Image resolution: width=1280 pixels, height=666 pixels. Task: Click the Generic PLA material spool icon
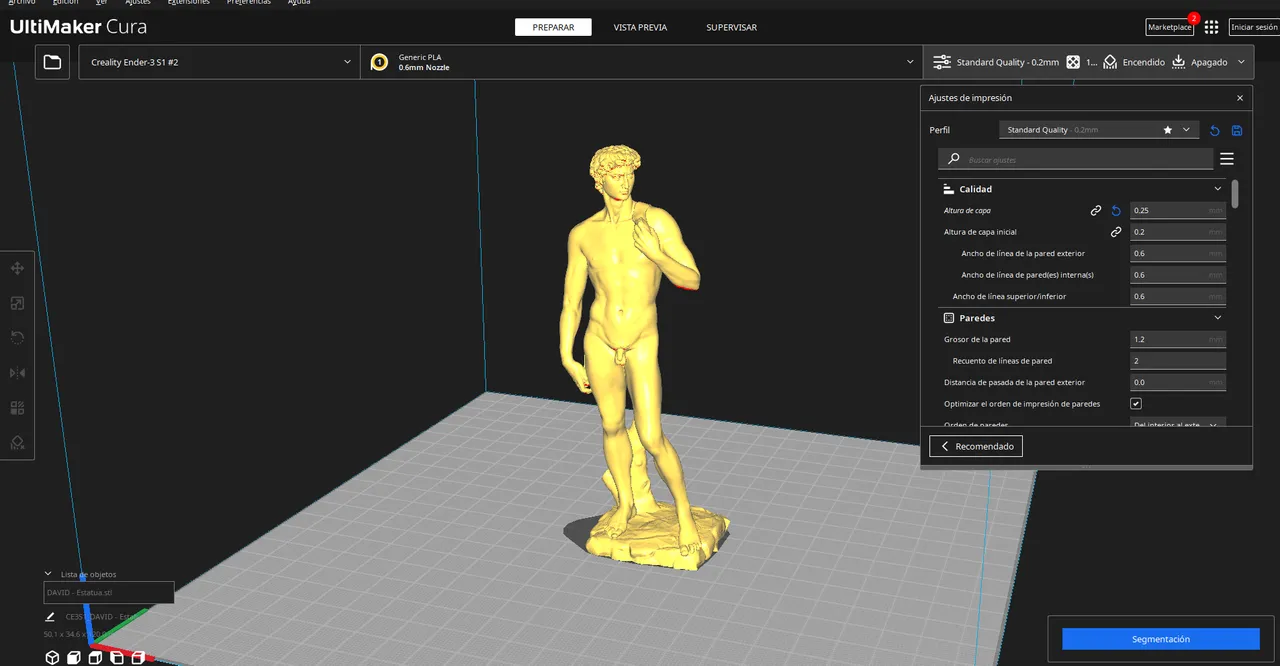379,62
